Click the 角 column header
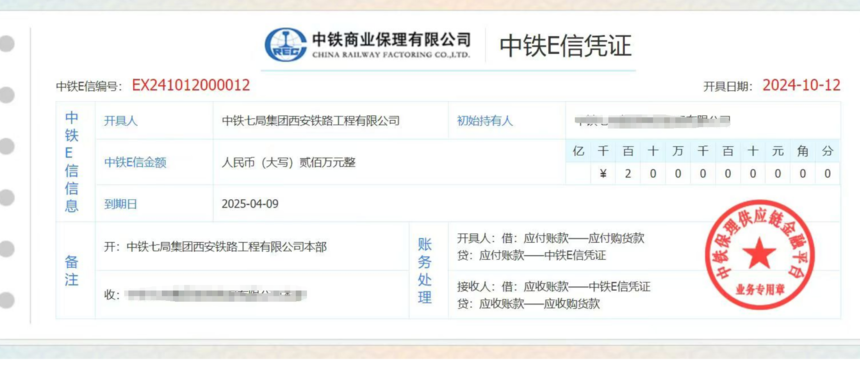This screenshot has height=372, width=860. [803, 152]
